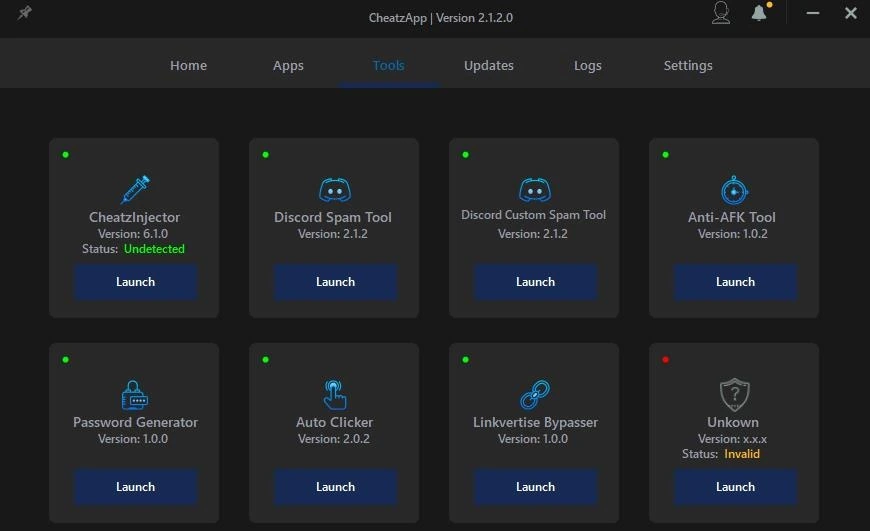Click the 'Linkvertise Bypasser' title
Viewport: 870px width, 531px height.
point(535,422)
